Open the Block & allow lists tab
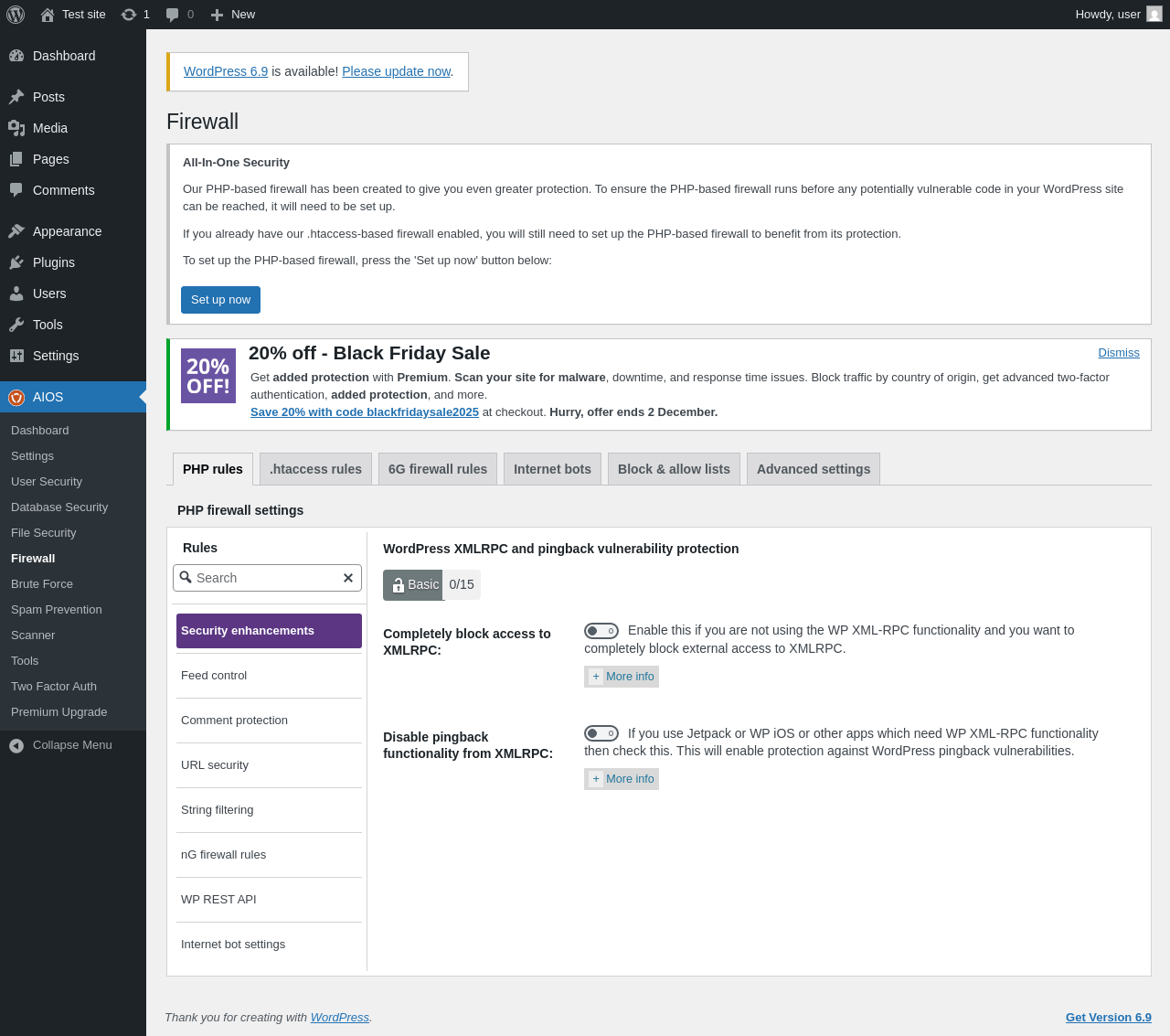Viewport: 1170px width, 1036px height. coord(674,469)
